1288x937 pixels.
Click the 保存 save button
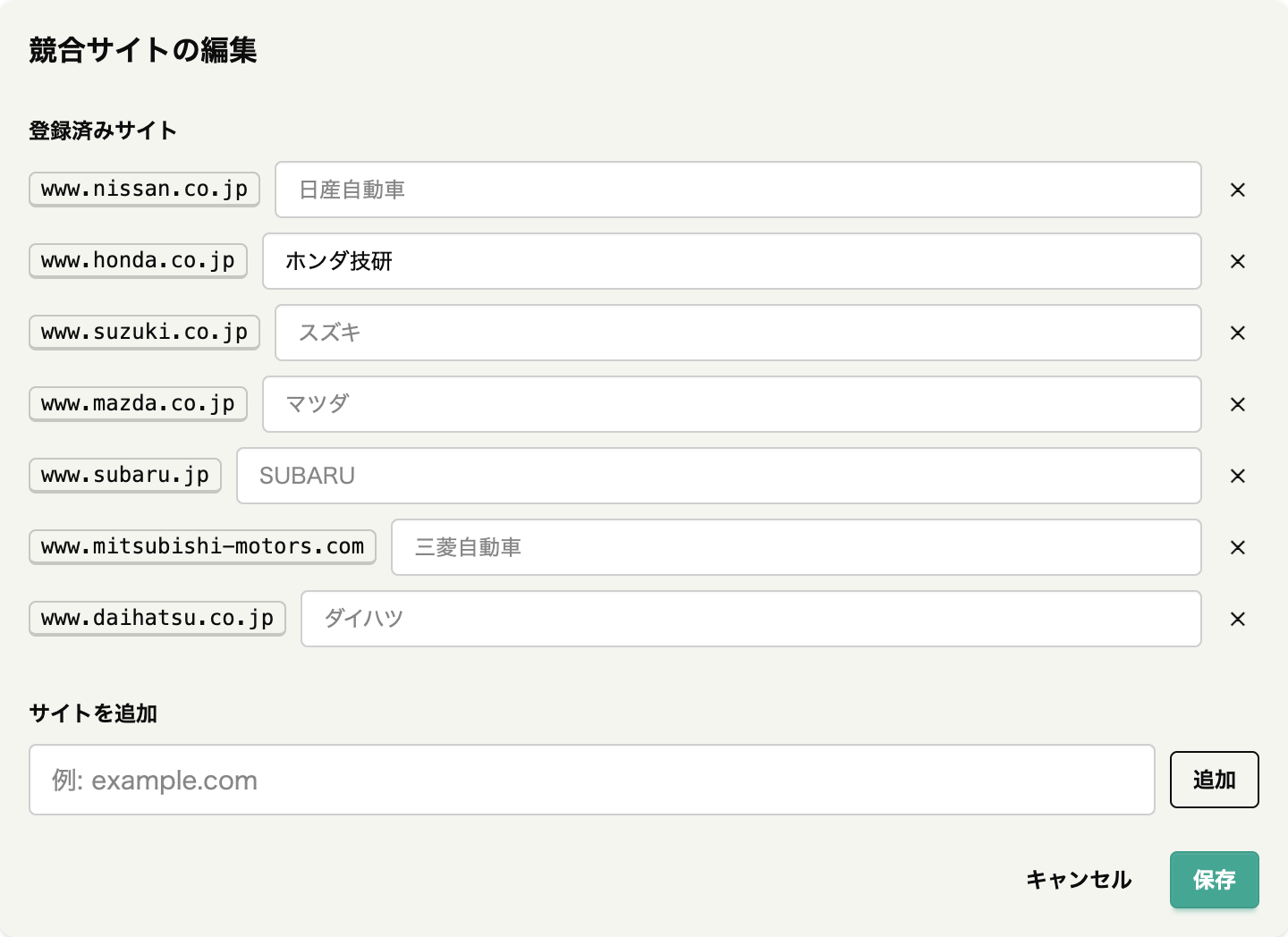(1214, 880)
